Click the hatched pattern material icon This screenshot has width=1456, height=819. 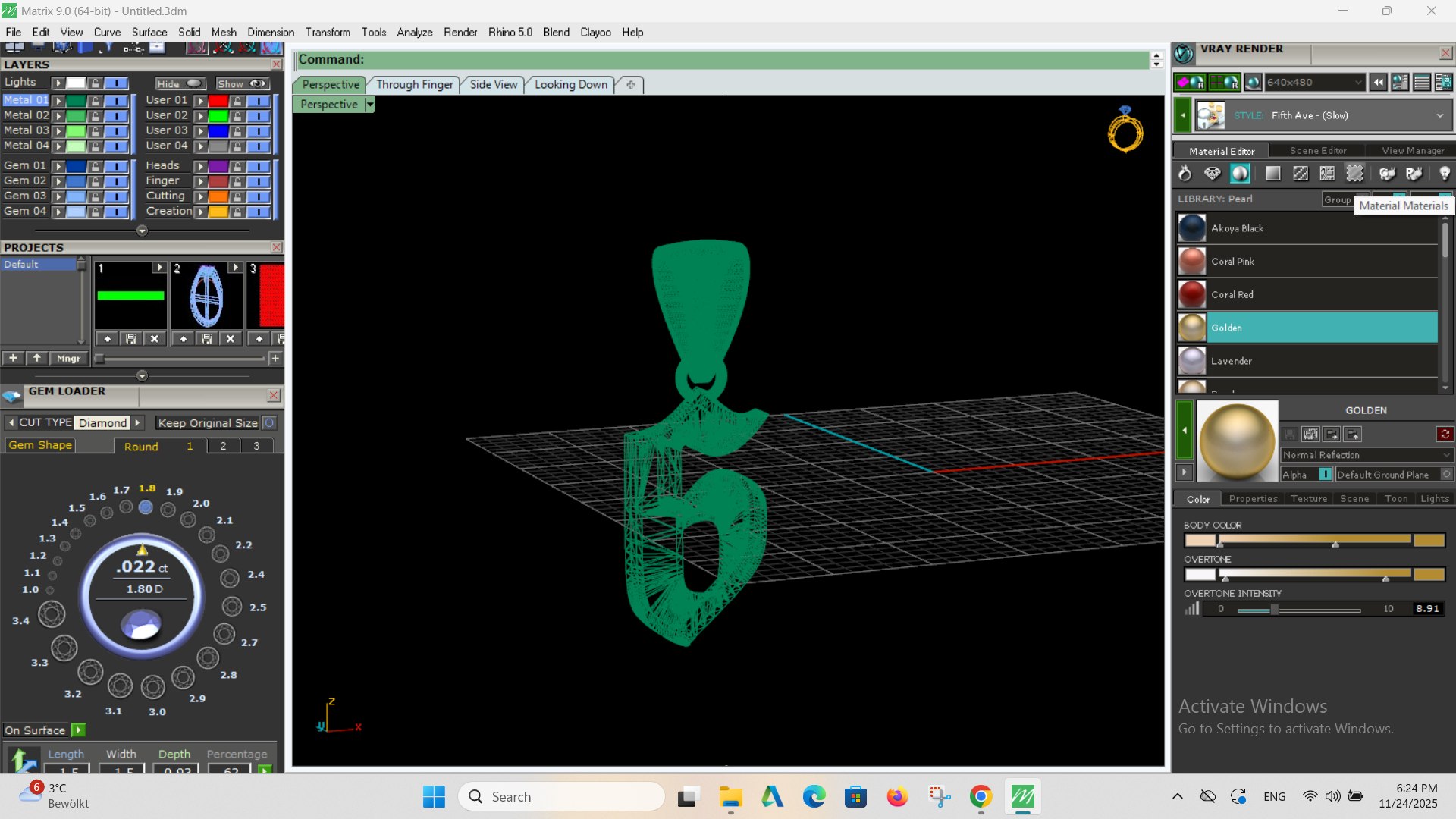pyautogui.click(x=1301, y=174)
